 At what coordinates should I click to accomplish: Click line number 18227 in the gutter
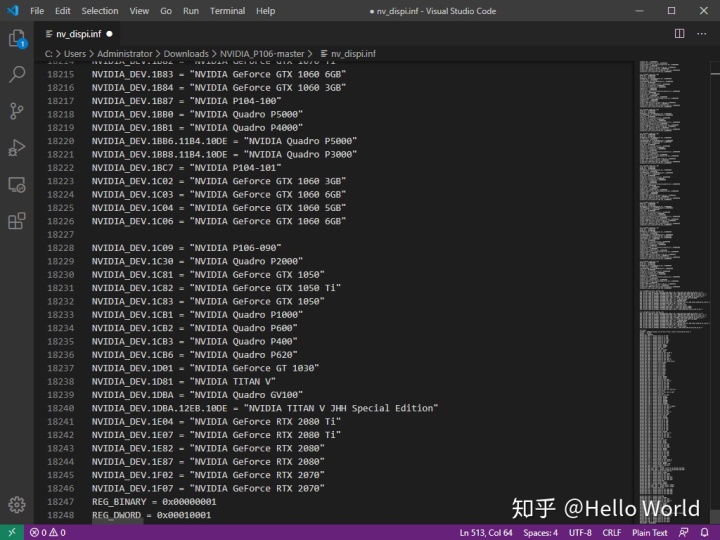tap(61, 235)
